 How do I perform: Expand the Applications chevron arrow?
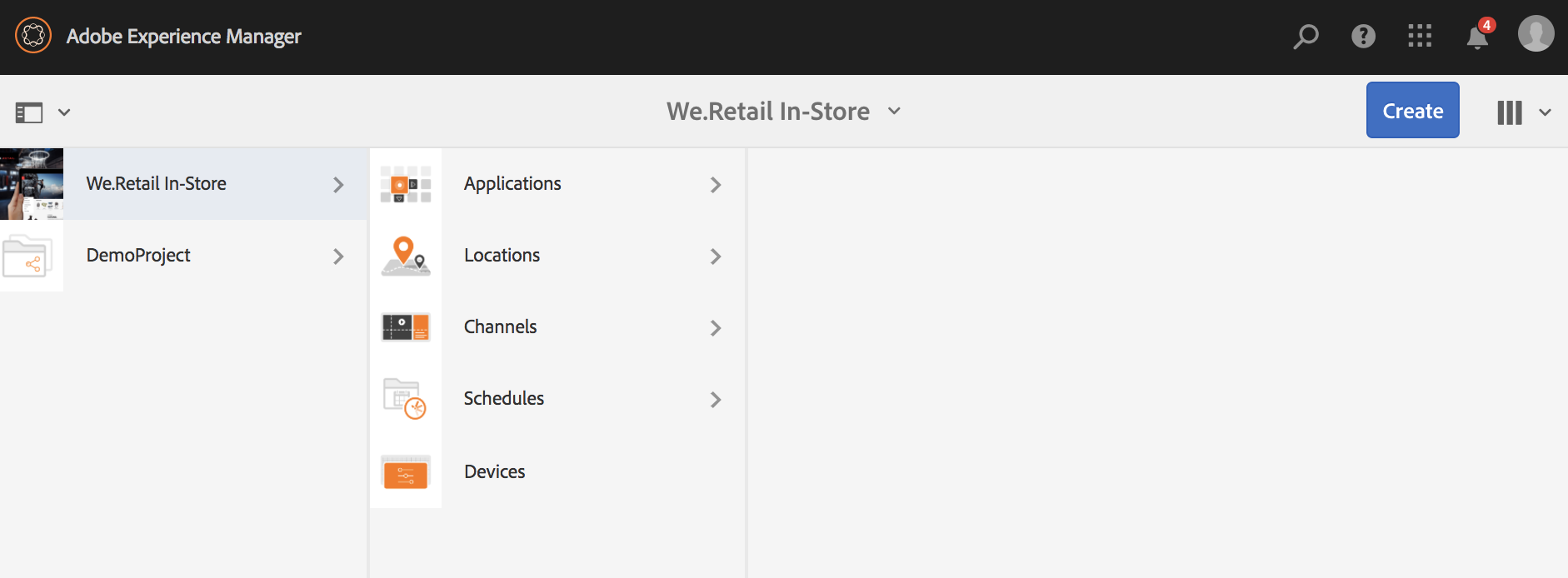click(x=716, y=185)
